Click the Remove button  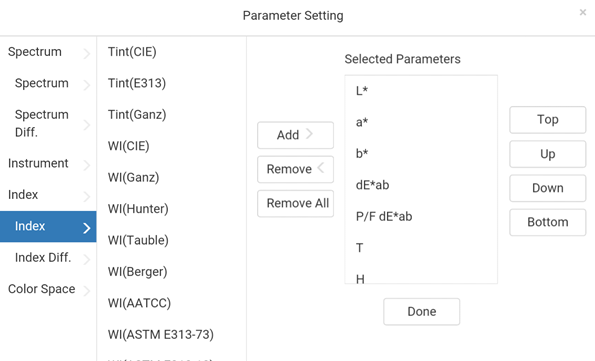point(295,169)
